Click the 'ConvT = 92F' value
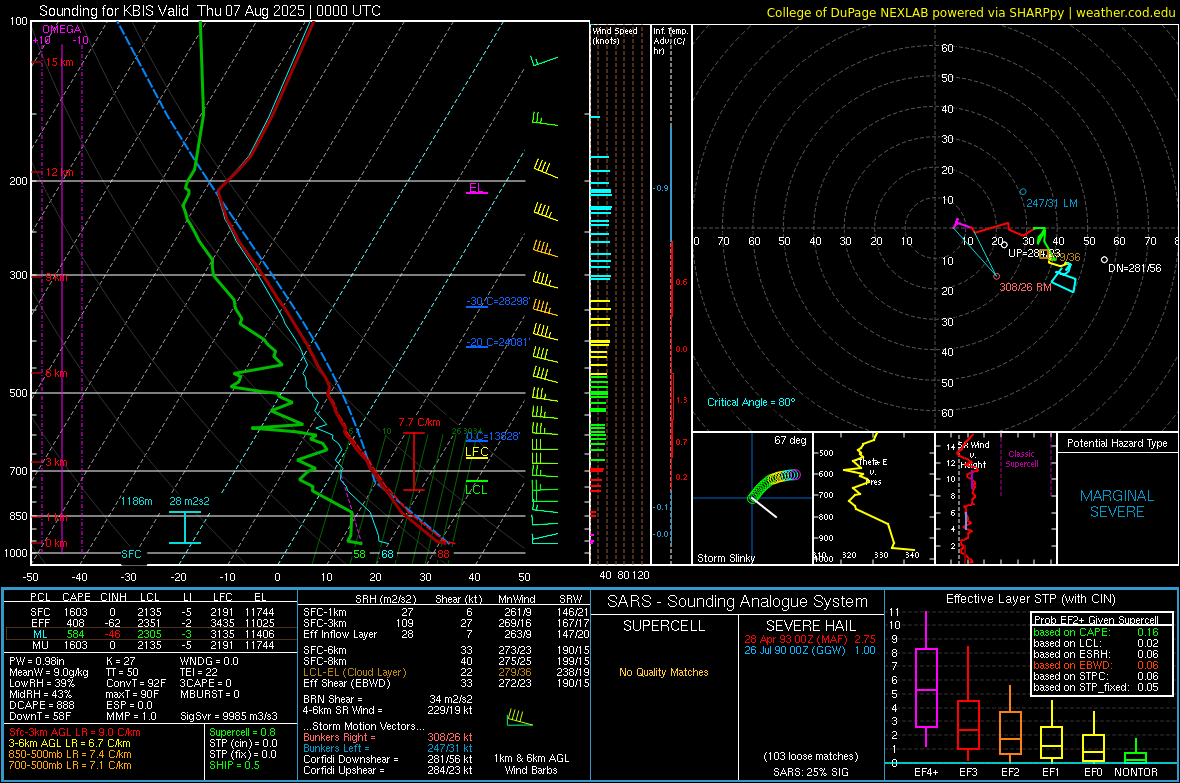Viewport: 1180px width, 783px height. pyautogui.click(x=136, y=684)
